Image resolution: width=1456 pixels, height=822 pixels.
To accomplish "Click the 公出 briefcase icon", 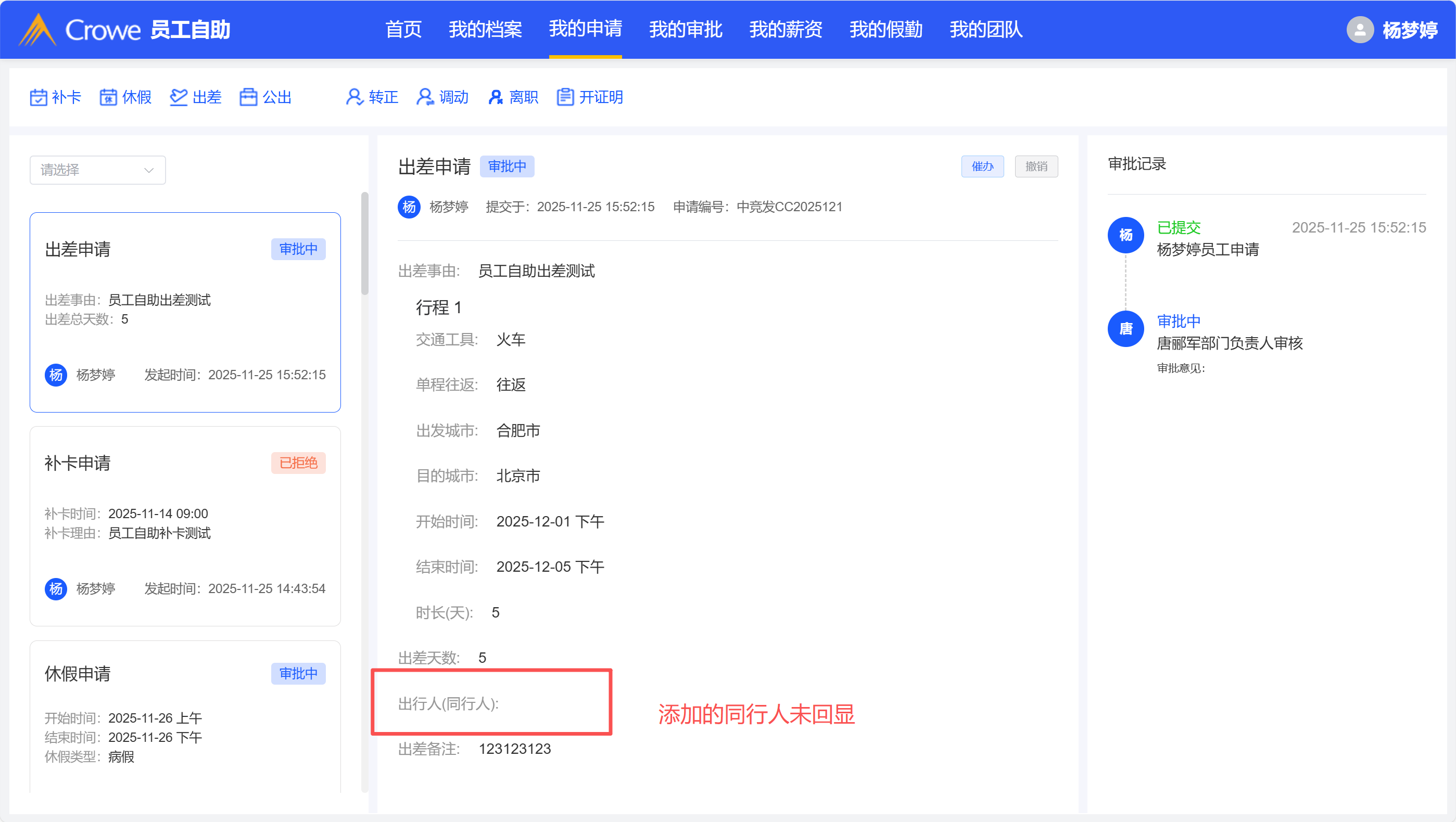I will point(248,97).
